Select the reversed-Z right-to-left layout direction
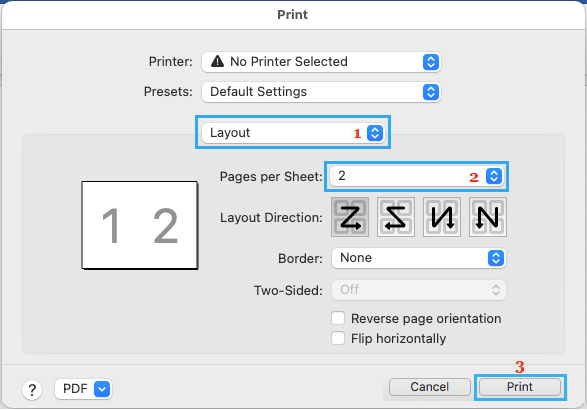This screenshot has height=410, width=587. click(396, 217)
